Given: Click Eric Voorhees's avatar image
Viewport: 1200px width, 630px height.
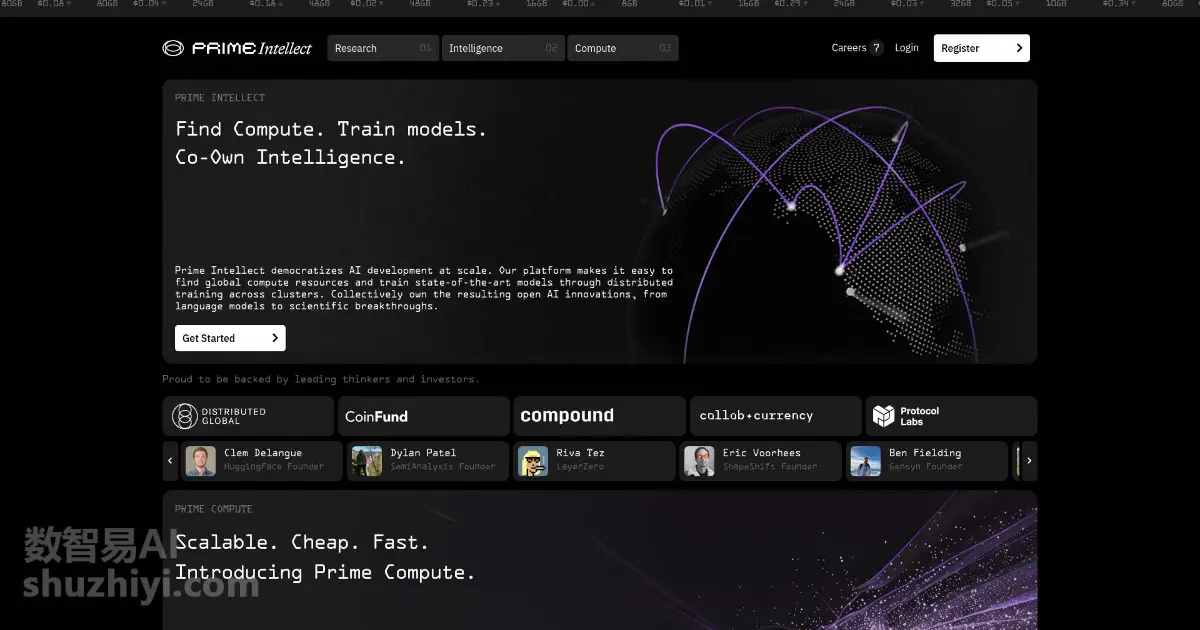Looking at the screenshot, I should [699, 461].
